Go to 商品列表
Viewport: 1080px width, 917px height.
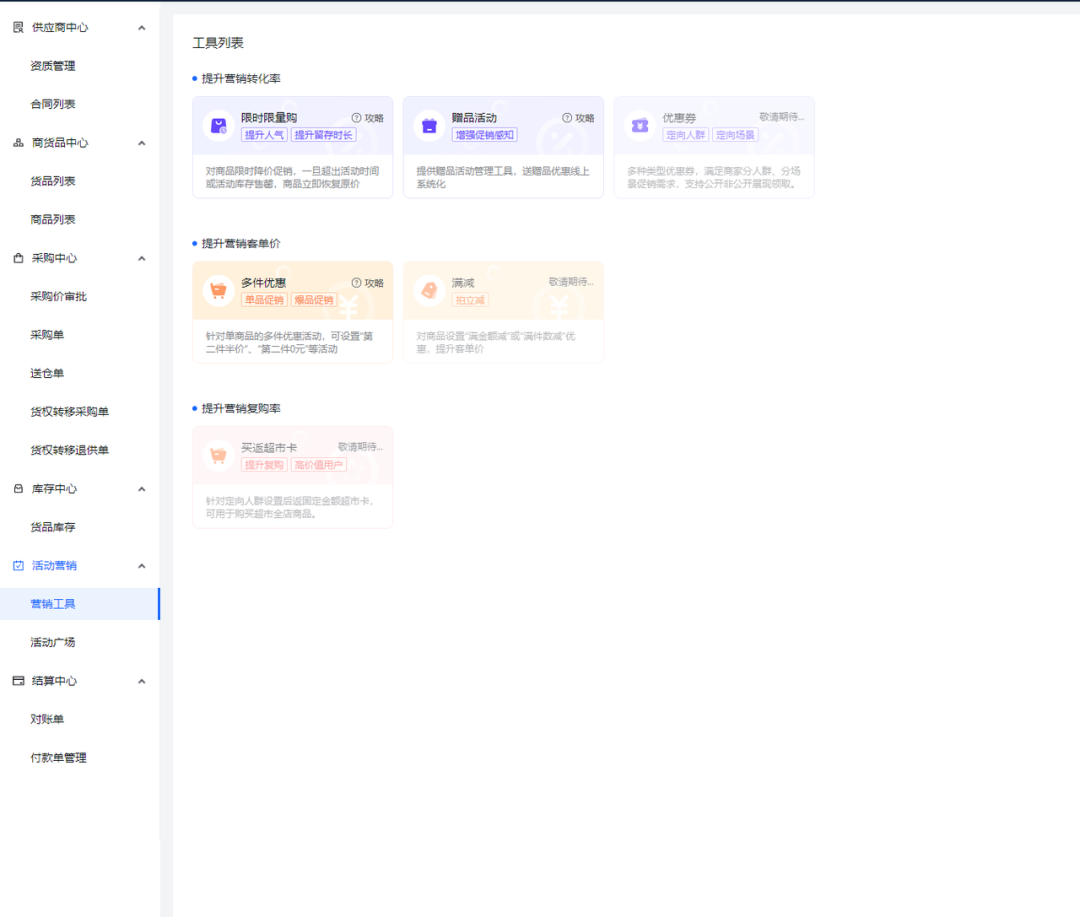point(52,220)
